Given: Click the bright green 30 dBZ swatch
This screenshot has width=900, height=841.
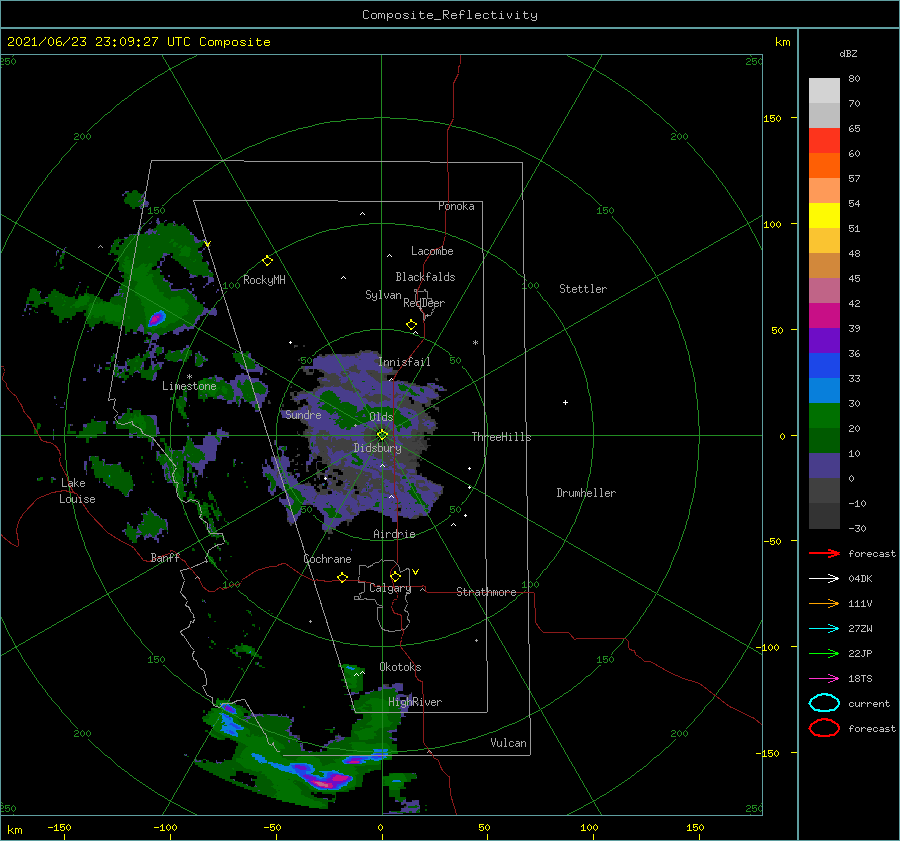Looking at the screenshot, I should coord(824,416).
